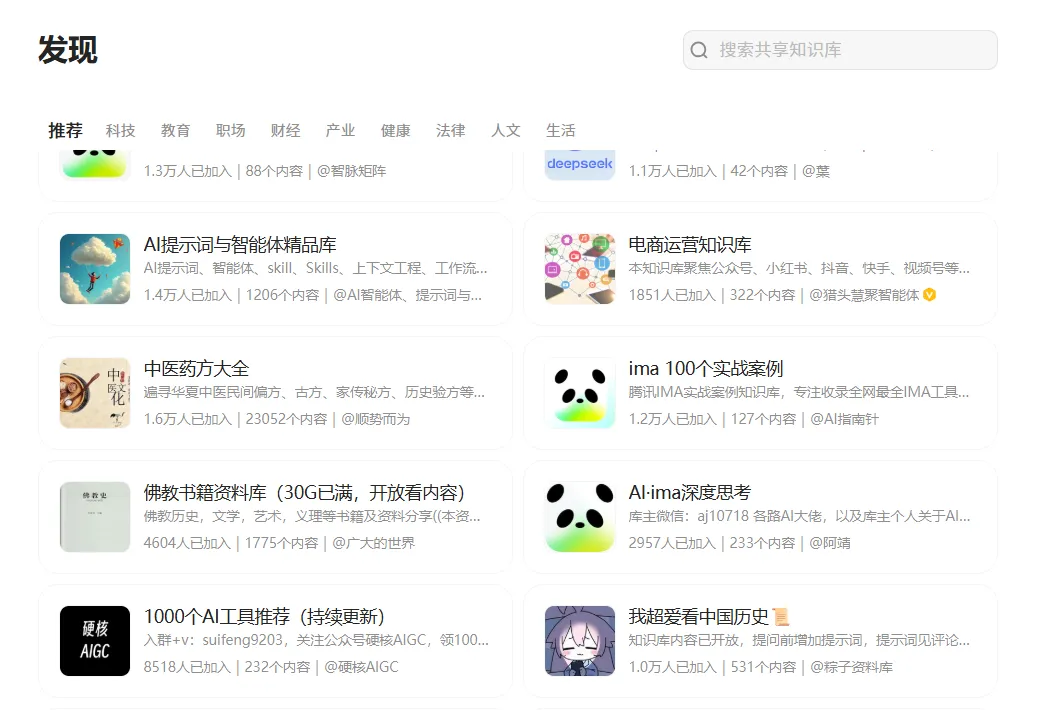This screenshot has height=710, width=1038.
Task: Click the panda icon for AI·ima深度思考
Action: click(580, 517)
